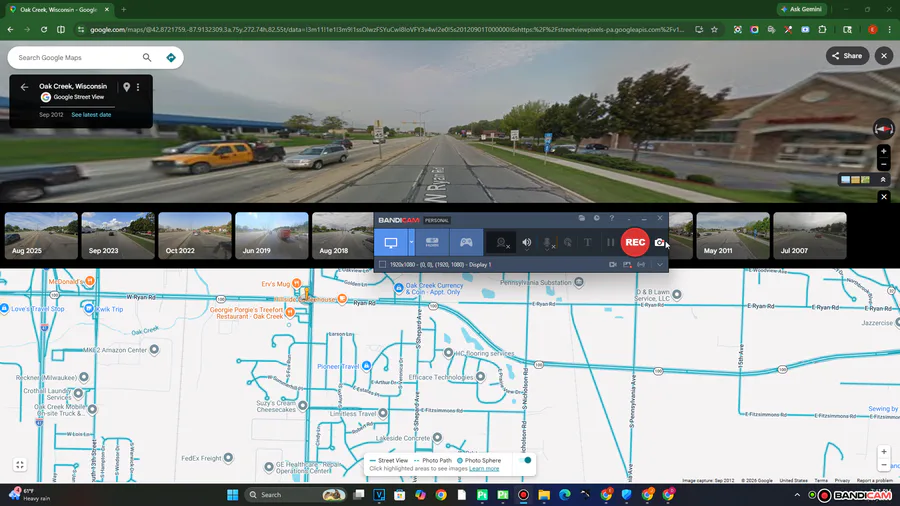Click location pin in Street View card
This screenshot has height=506, width=900.
(126, 87)
